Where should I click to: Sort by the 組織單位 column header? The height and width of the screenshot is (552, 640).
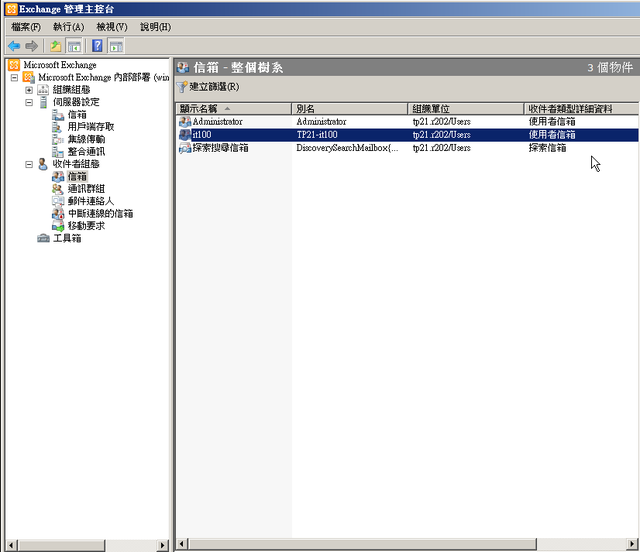click(x=466, y=109)
